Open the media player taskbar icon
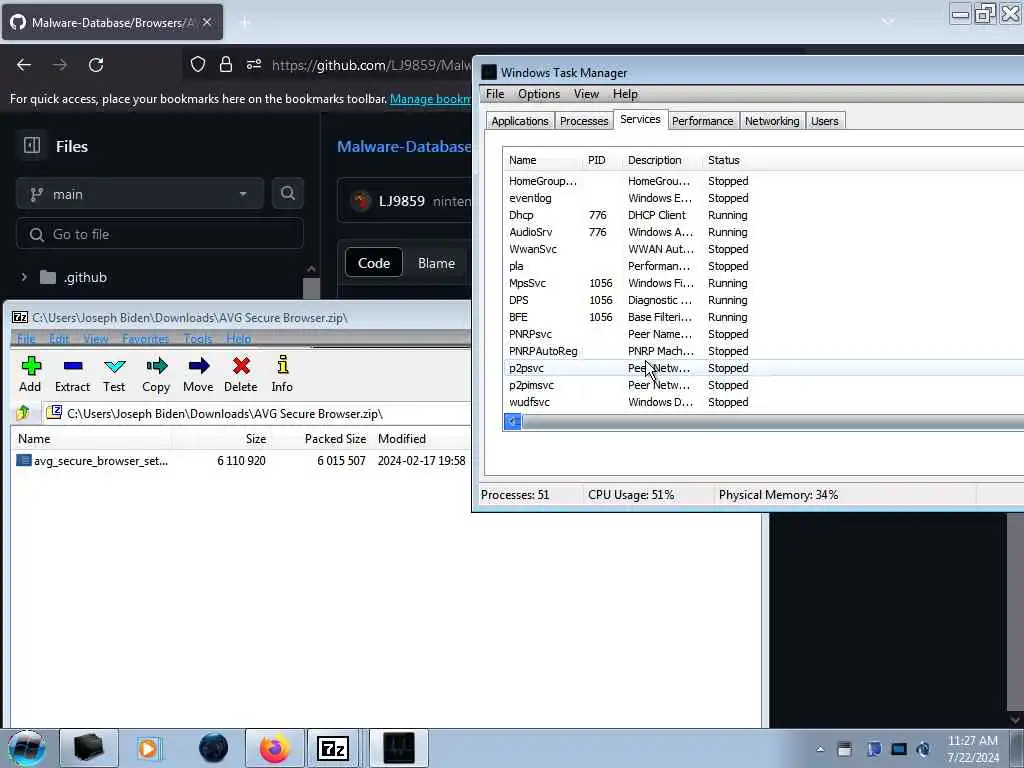The width and height of the screenshot is (1024, 768). [x=148, y=748]
